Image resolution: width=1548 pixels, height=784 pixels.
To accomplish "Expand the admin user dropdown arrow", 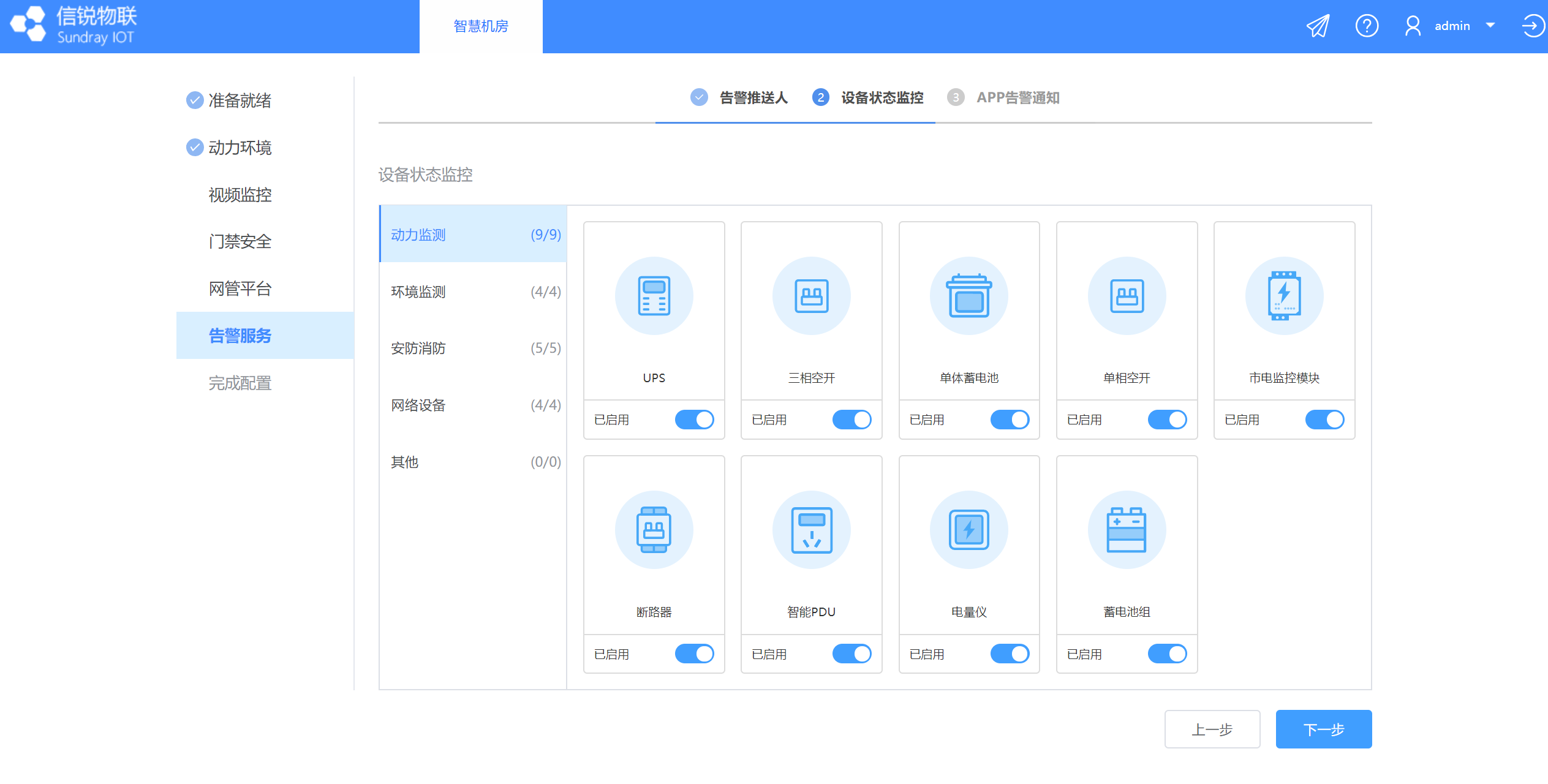I will point(1490,26).
